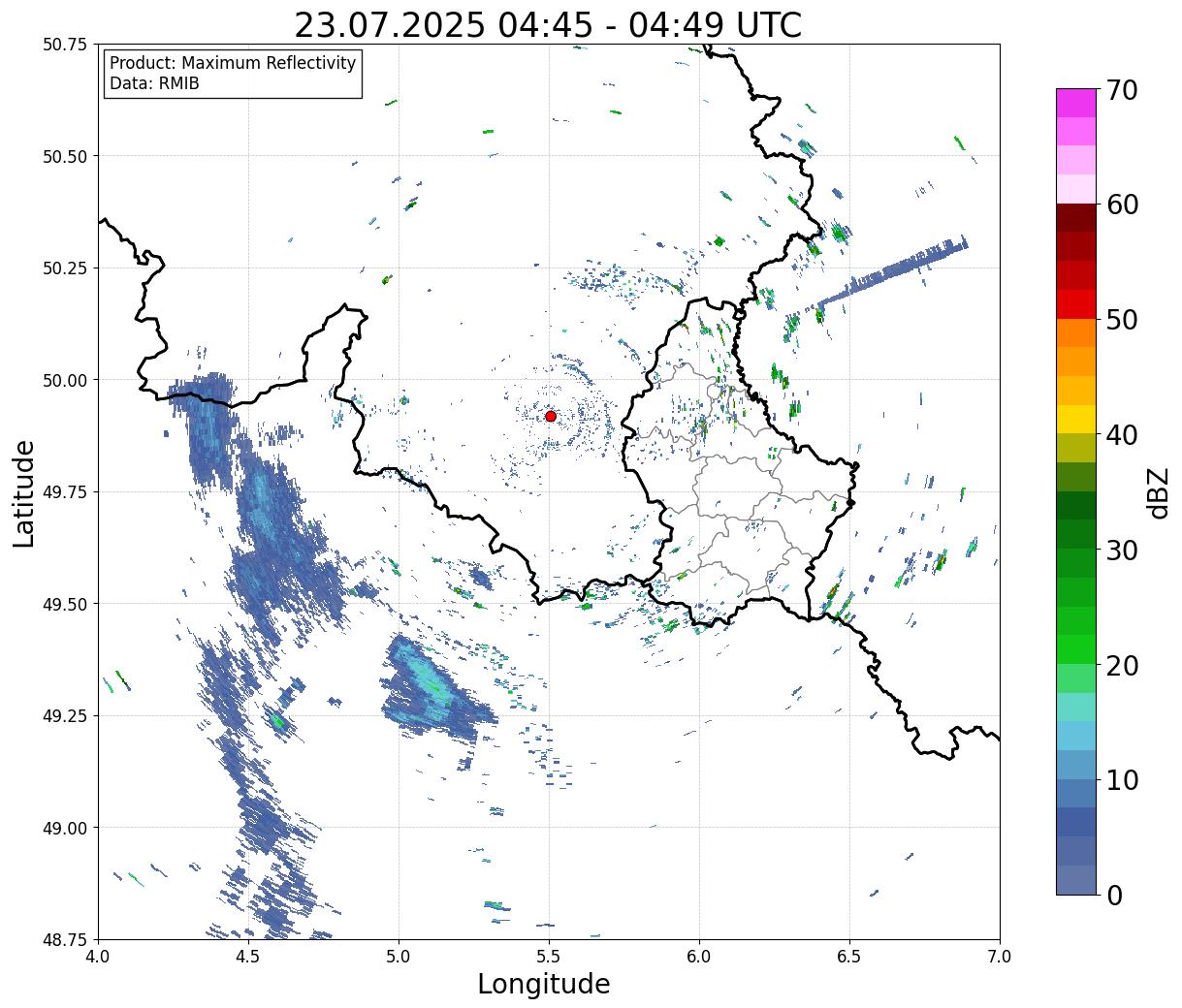This screenshot has height=1008, width=1182.
Task: Click the bright red colorbar swatch just above 50
Action: click(1076, 304)
